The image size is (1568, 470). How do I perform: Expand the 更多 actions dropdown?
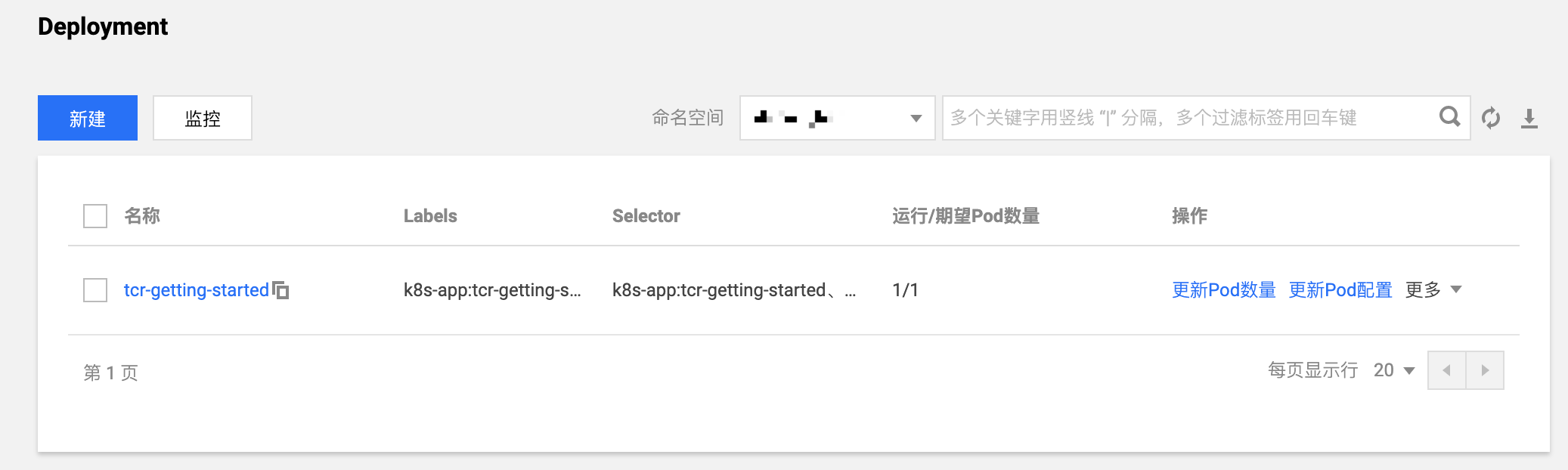coord(1433,290)
